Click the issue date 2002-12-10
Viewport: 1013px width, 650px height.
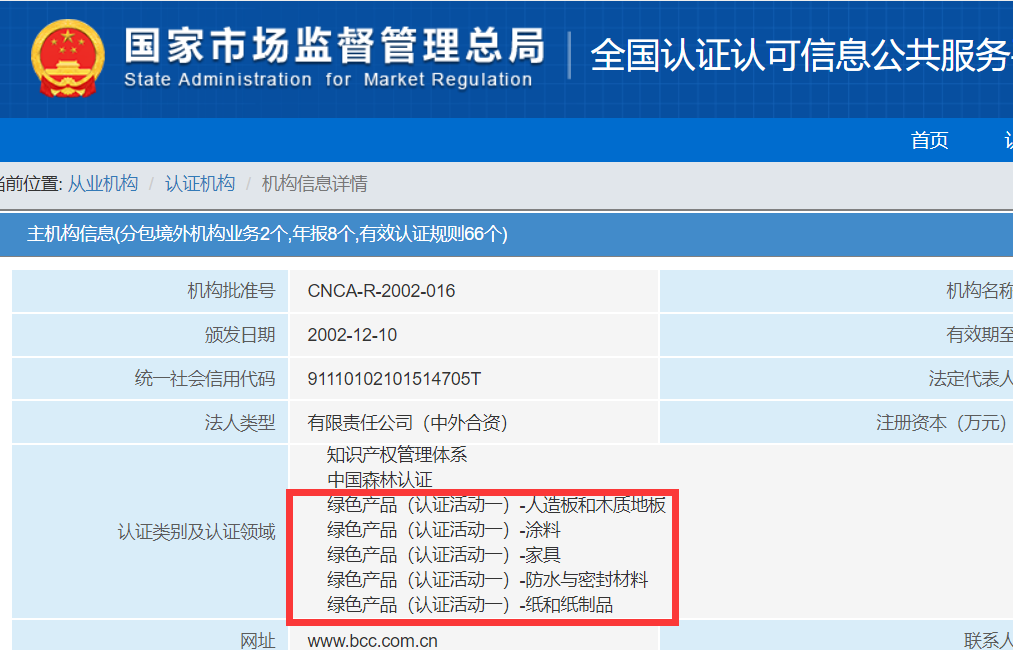352,335
